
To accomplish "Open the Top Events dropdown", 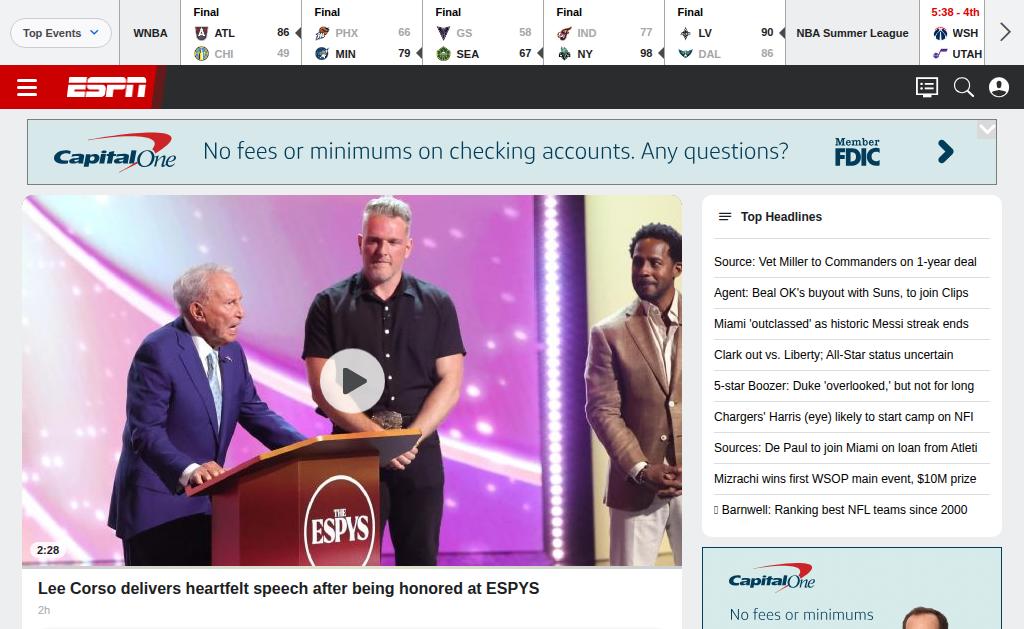I will (61, 33).
